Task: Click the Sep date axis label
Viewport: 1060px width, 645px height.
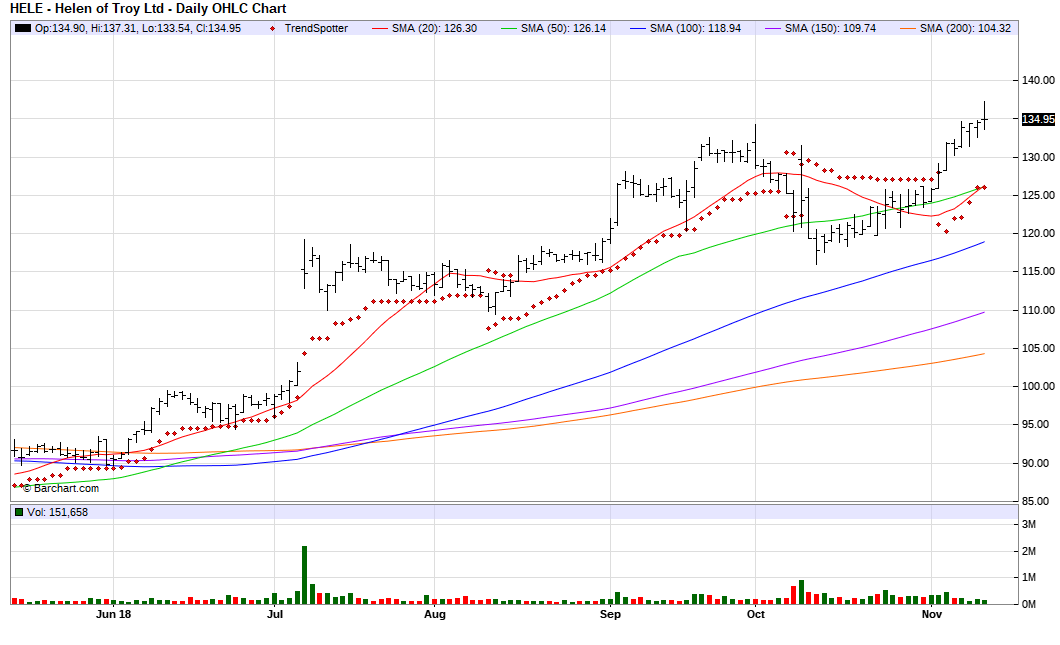Action: click(610, 614)
